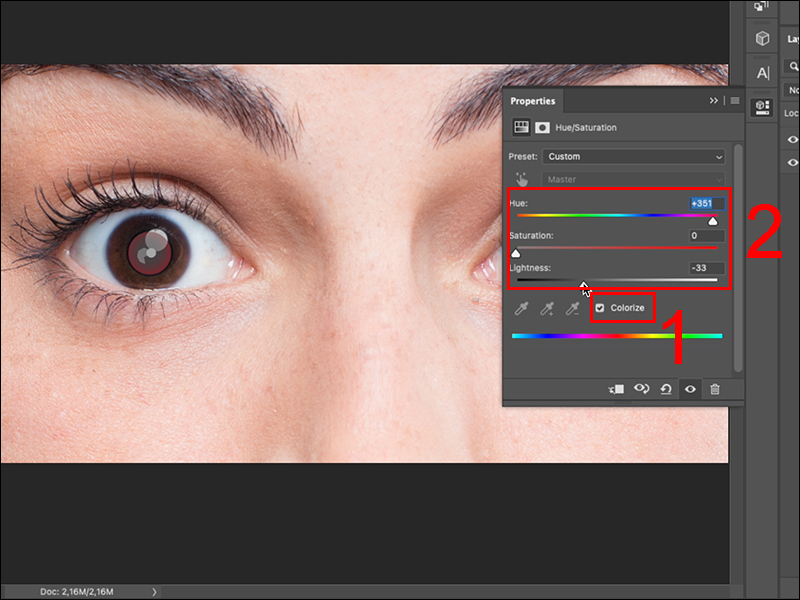The image size is (800, 600).
Task: Click the Lightness value field
Action: point(707,268)
